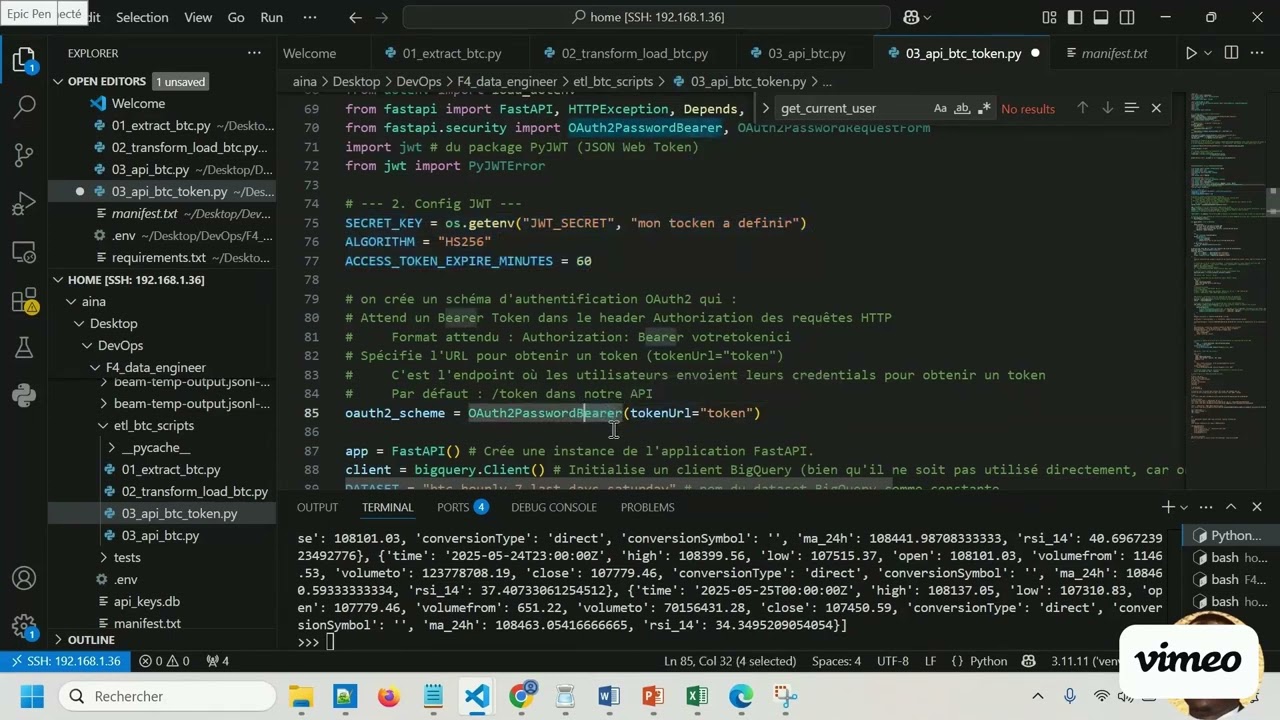Open the Run menu
Screen dimensions: 1280x720
(271, 17)
